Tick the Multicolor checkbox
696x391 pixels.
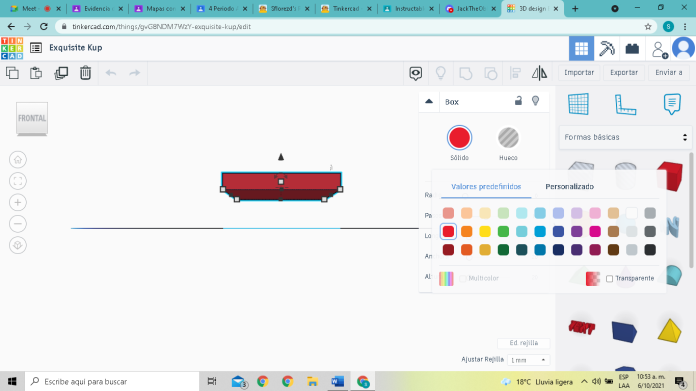pyautogui.click(x=463, y=279)
